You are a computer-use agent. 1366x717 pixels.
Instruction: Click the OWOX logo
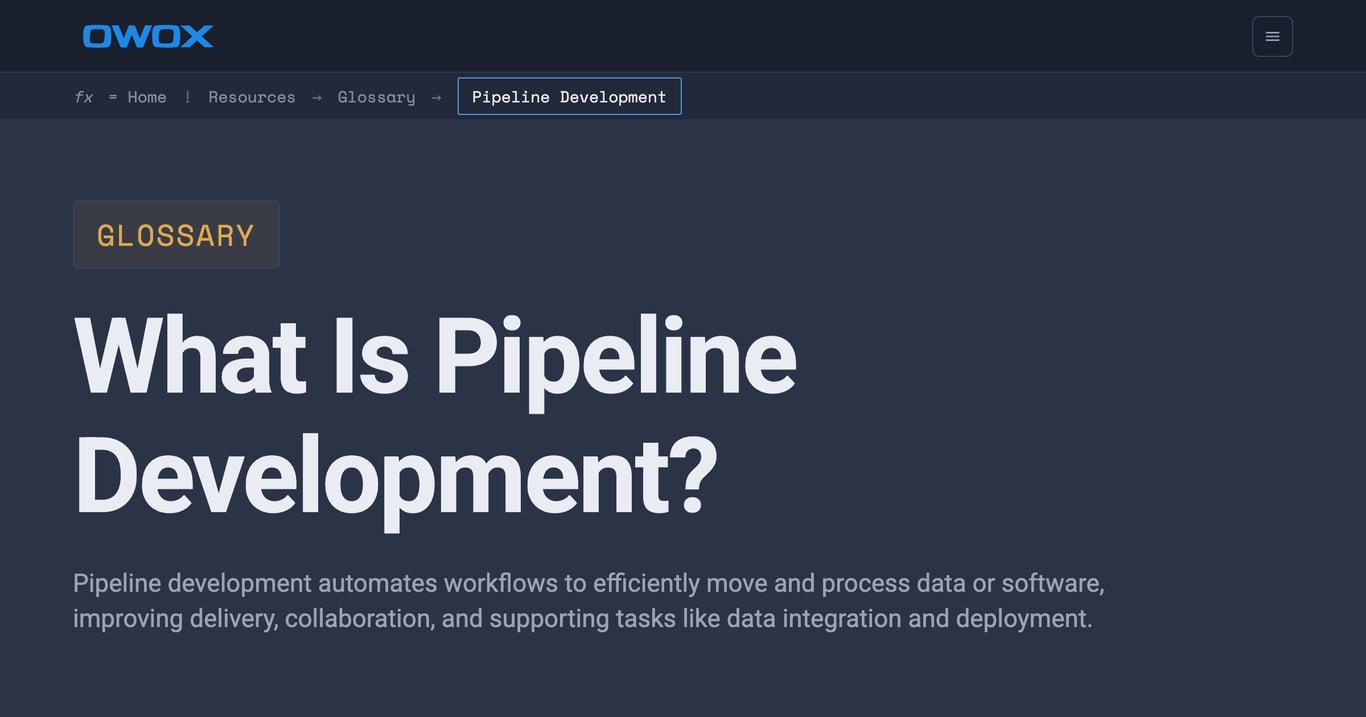click(x=148, y=36)
